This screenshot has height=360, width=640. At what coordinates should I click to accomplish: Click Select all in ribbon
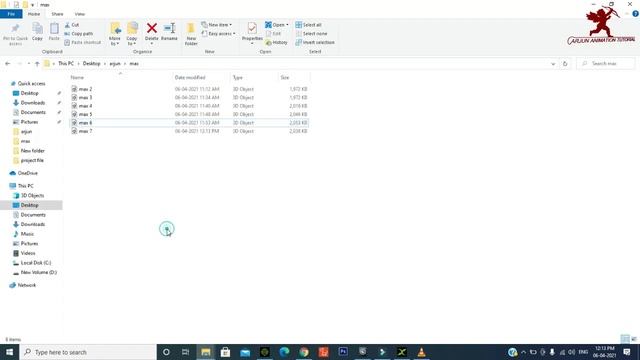tap(309, 25)
